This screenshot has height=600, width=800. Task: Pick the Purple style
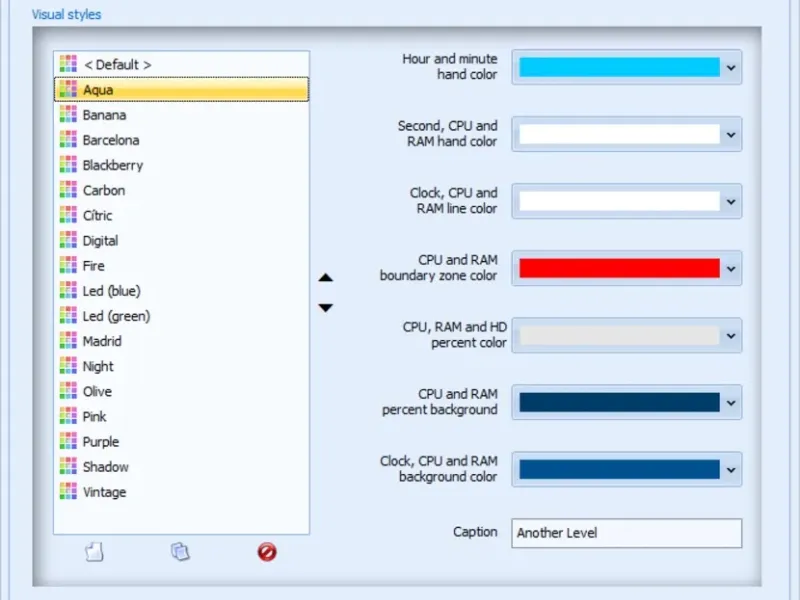(x=181, y=442)
